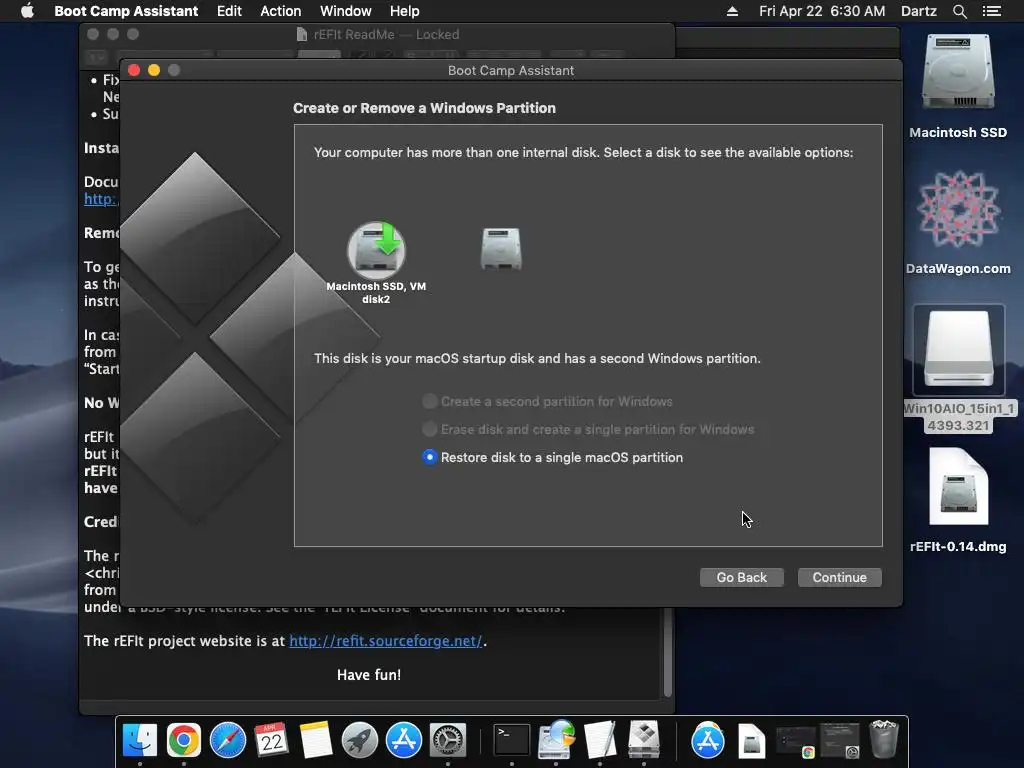The height and width of the screenshot is (768, 1024).
Task: Open the Apple menu
Action: [27, 11]
